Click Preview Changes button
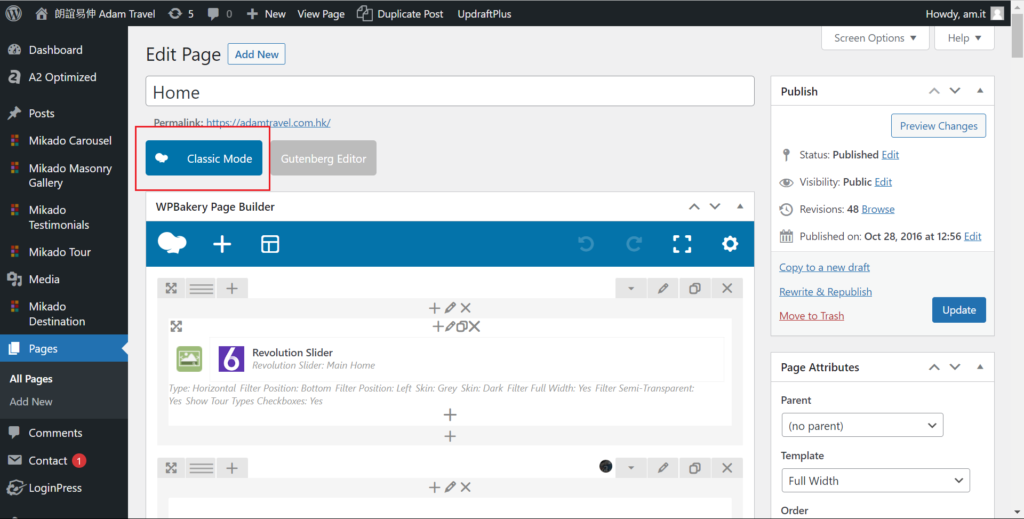1024x519 pixels. (938, 126)
